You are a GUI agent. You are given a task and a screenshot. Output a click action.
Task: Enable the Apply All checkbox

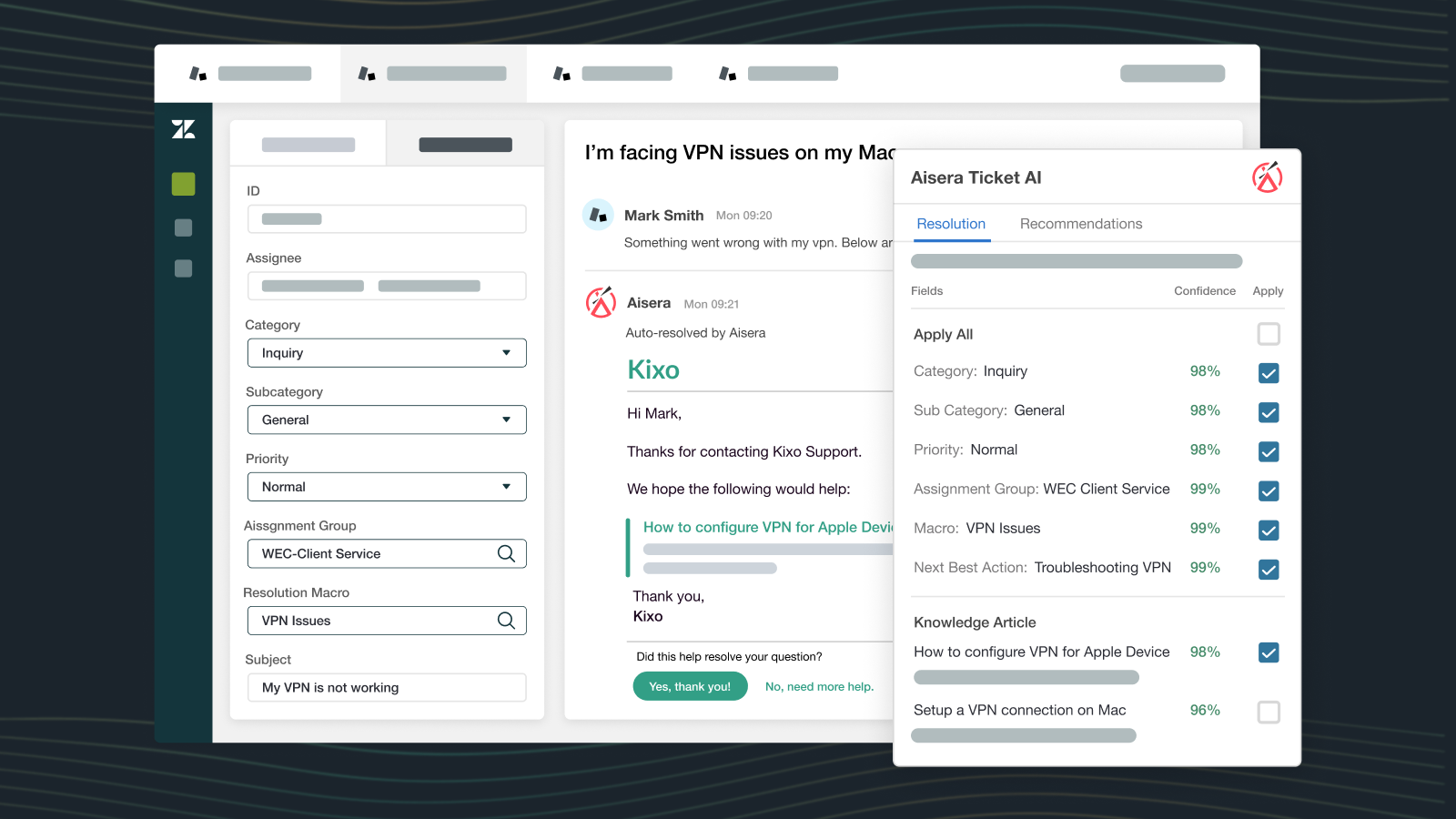click(1268, 334)
